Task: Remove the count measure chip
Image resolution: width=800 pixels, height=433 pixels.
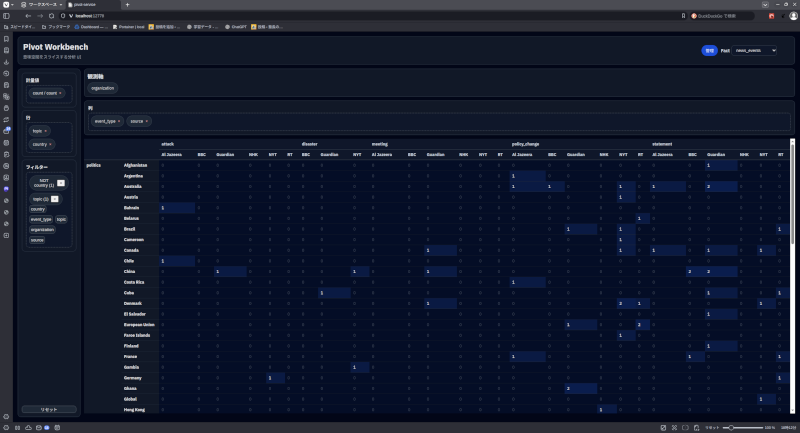Action: (x=60, y=93)
